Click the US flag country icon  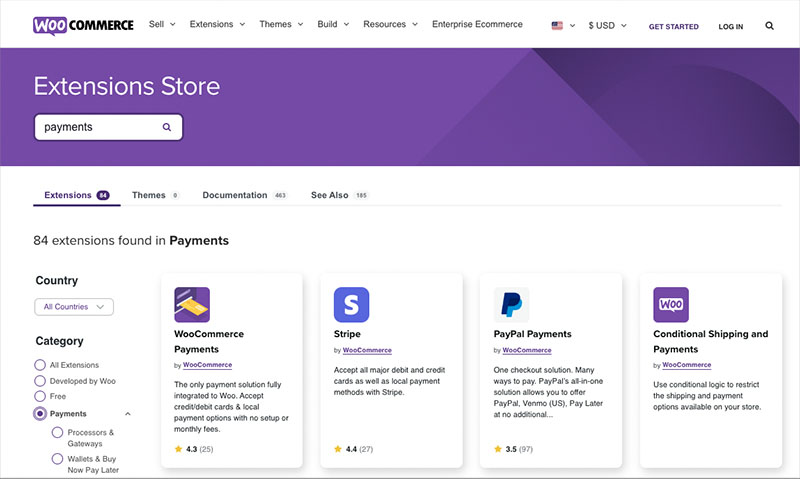click(557, 26)
